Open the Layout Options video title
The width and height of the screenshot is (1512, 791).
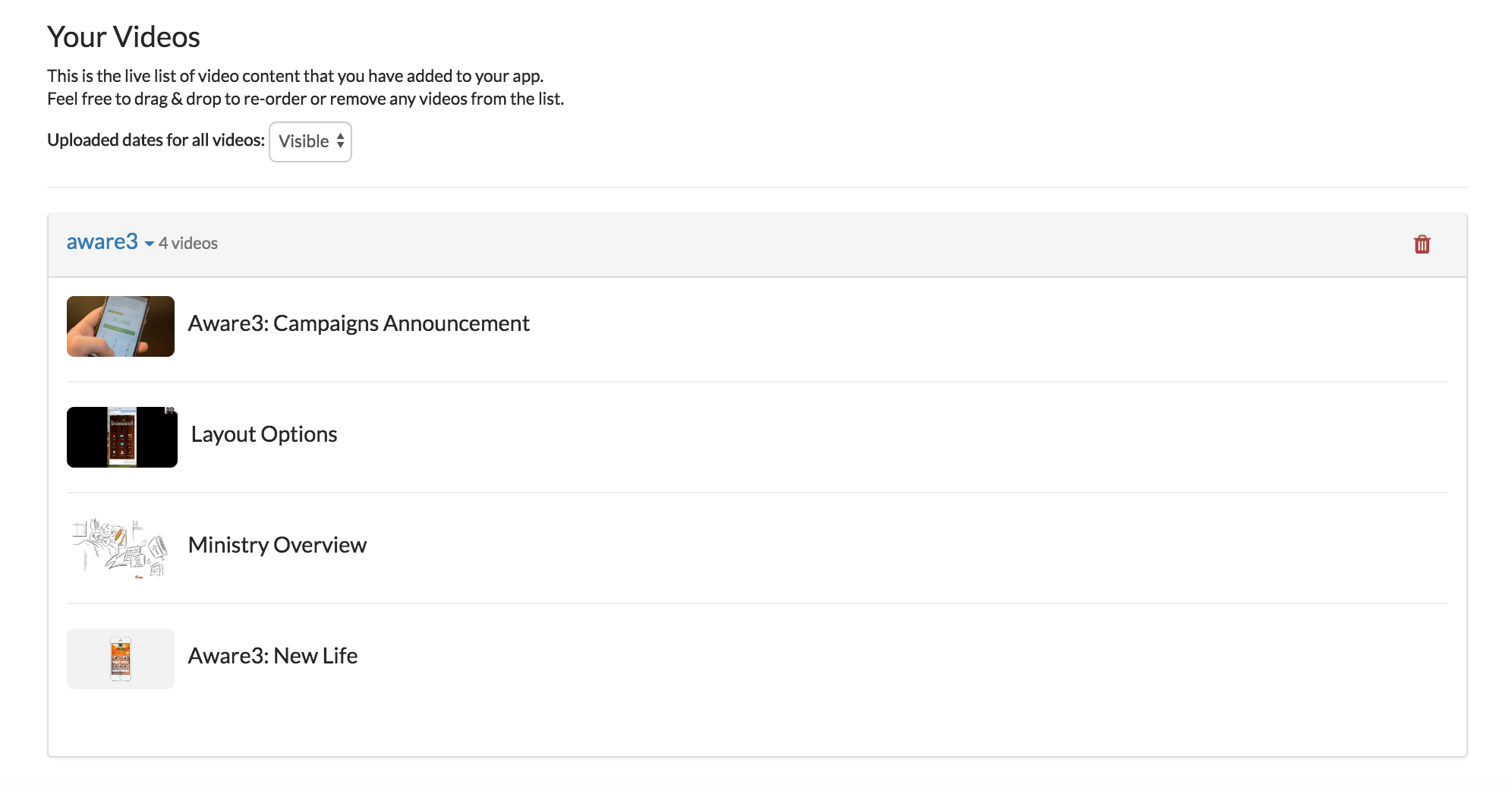[x=264, y=434]
